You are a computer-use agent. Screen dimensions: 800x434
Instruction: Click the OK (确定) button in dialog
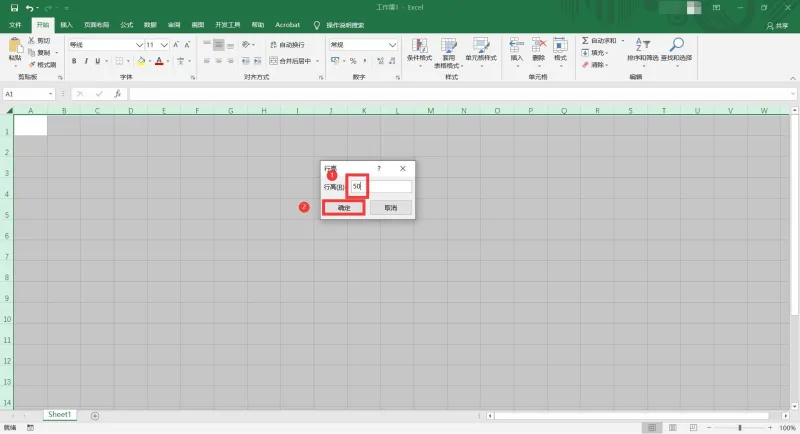344,208
